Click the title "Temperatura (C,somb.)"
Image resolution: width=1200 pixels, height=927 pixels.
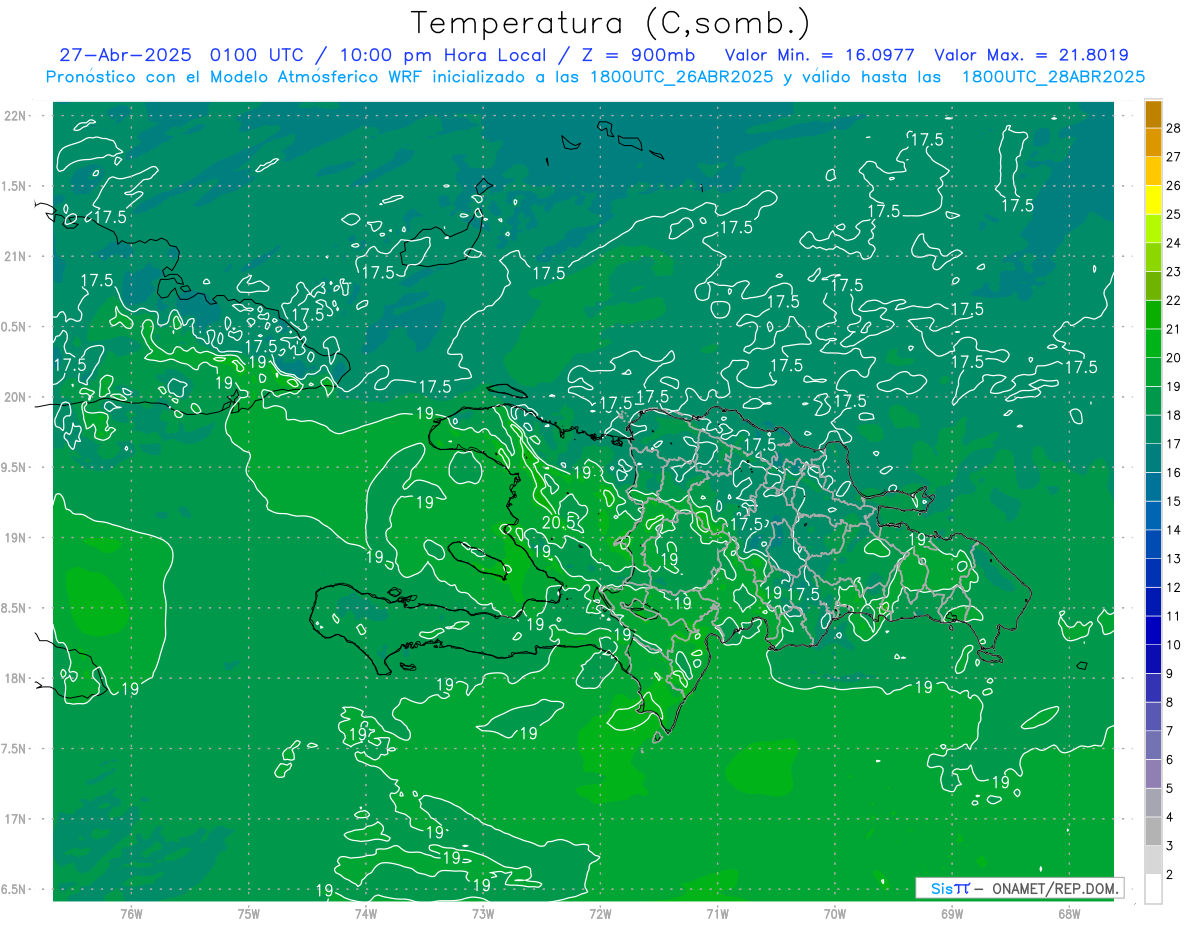click(611, 23)
